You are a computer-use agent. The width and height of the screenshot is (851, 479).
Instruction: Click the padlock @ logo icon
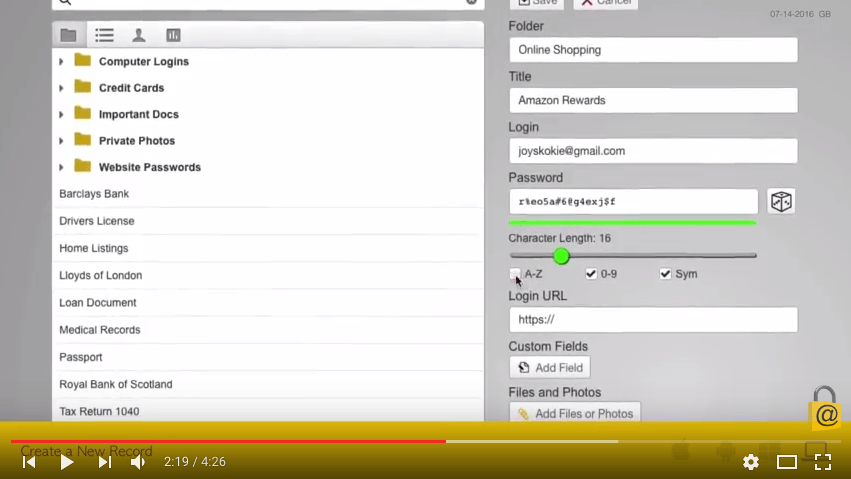coord(825,409)
